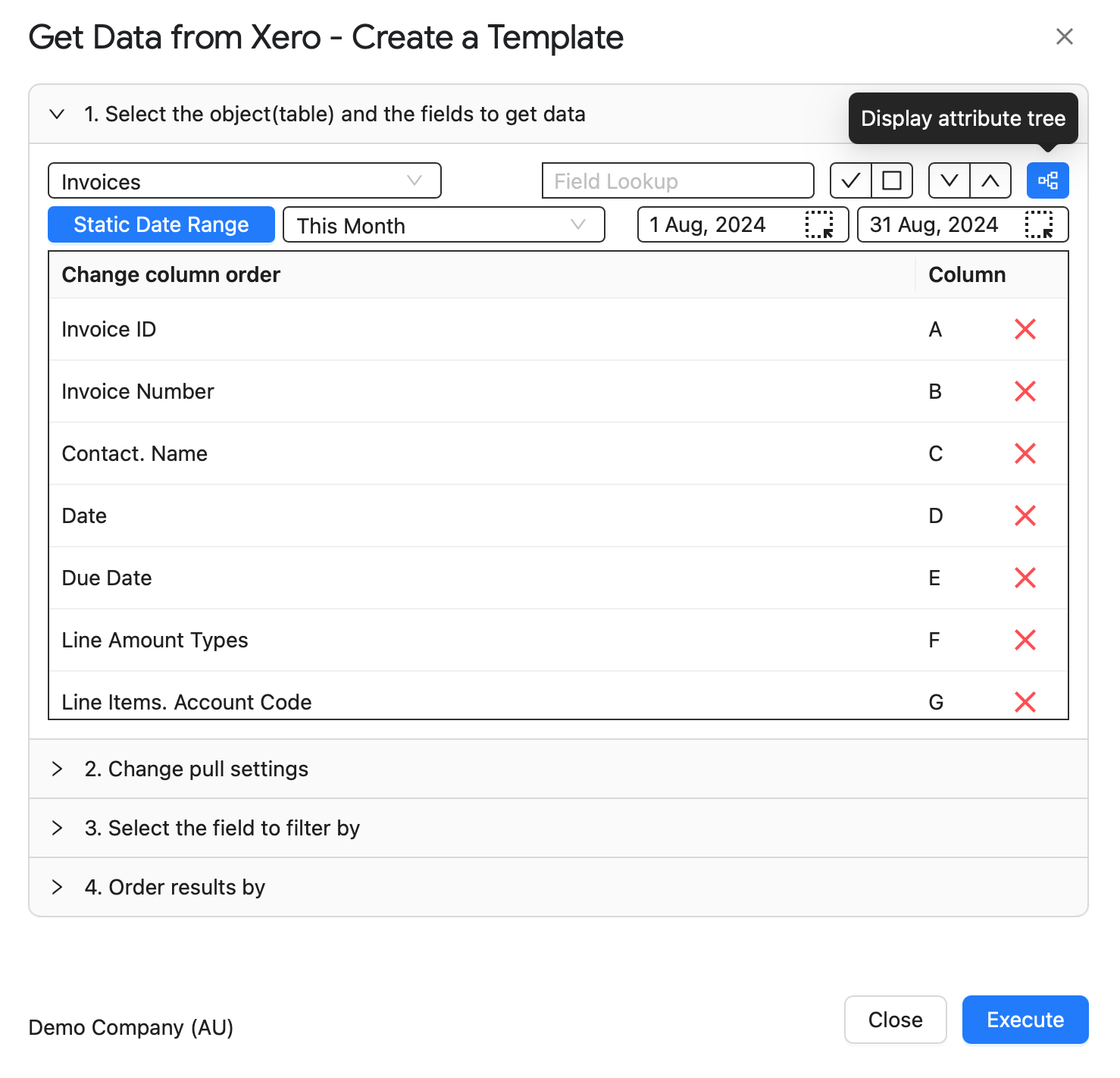
Task: Pick cell for start date 1 Aug, 2024
Action: (819, 224)
